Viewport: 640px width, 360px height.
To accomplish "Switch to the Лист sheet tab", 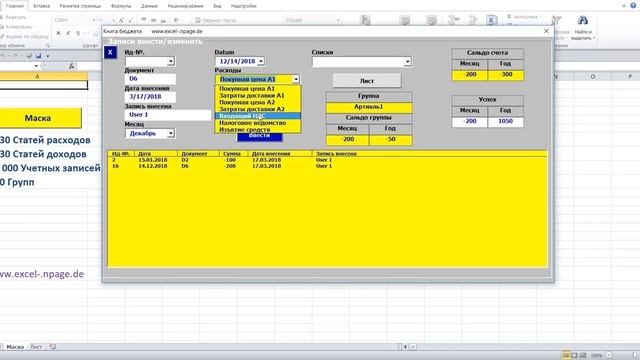I will click(x=36, y=347).
